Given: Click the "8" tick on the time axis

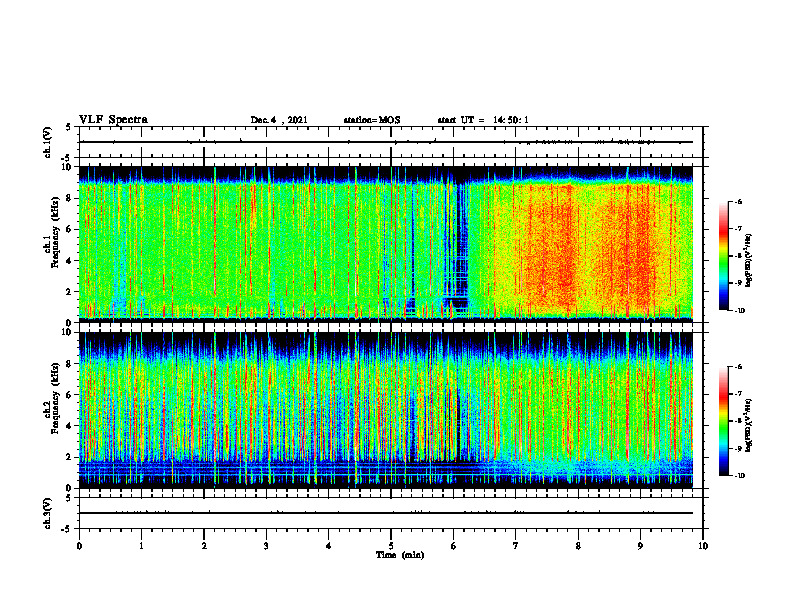Looking at the screenshot, I should click(578, 546).
